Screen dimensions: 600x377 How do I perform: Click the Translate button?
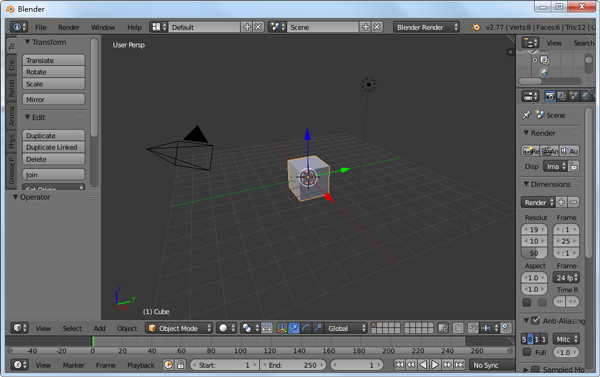point(54,60)
